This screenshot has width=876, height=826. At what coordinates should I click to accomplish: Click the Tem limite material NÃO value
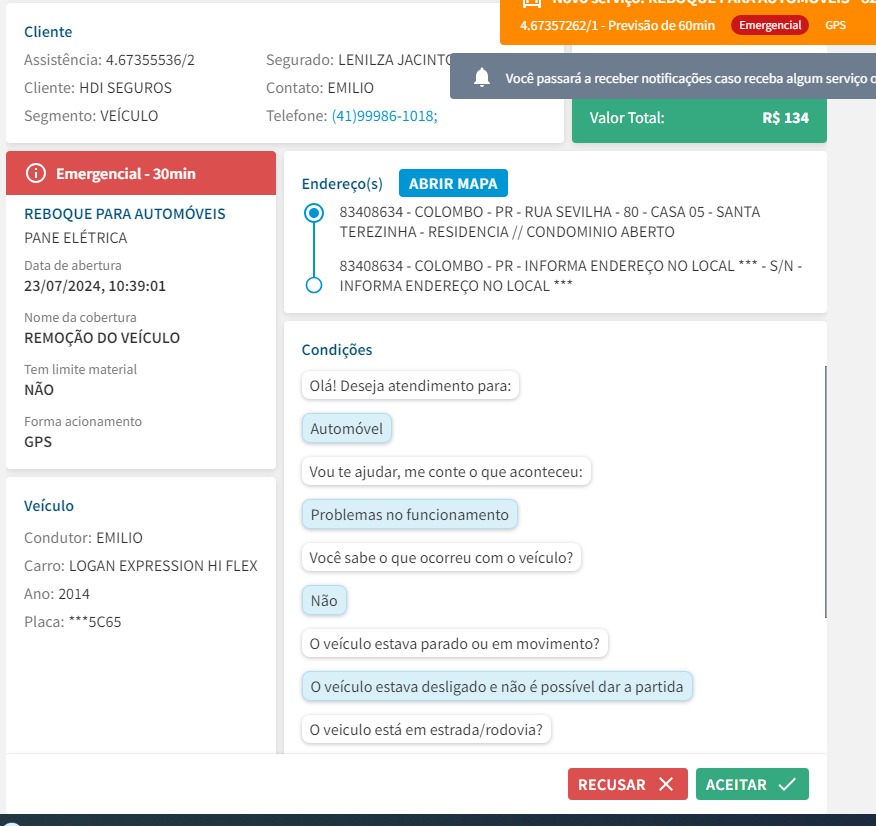(x=39, y=390)
